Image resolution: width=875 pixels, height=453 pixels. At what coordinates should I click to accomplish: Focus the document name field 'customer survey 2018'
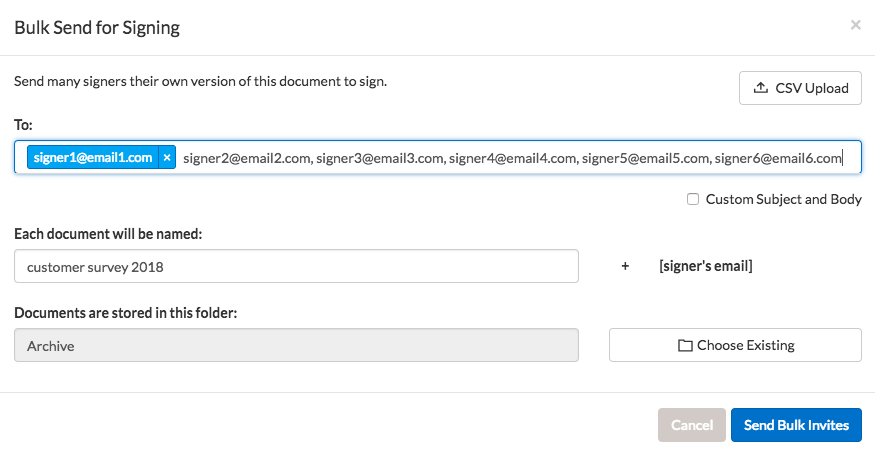296,267
